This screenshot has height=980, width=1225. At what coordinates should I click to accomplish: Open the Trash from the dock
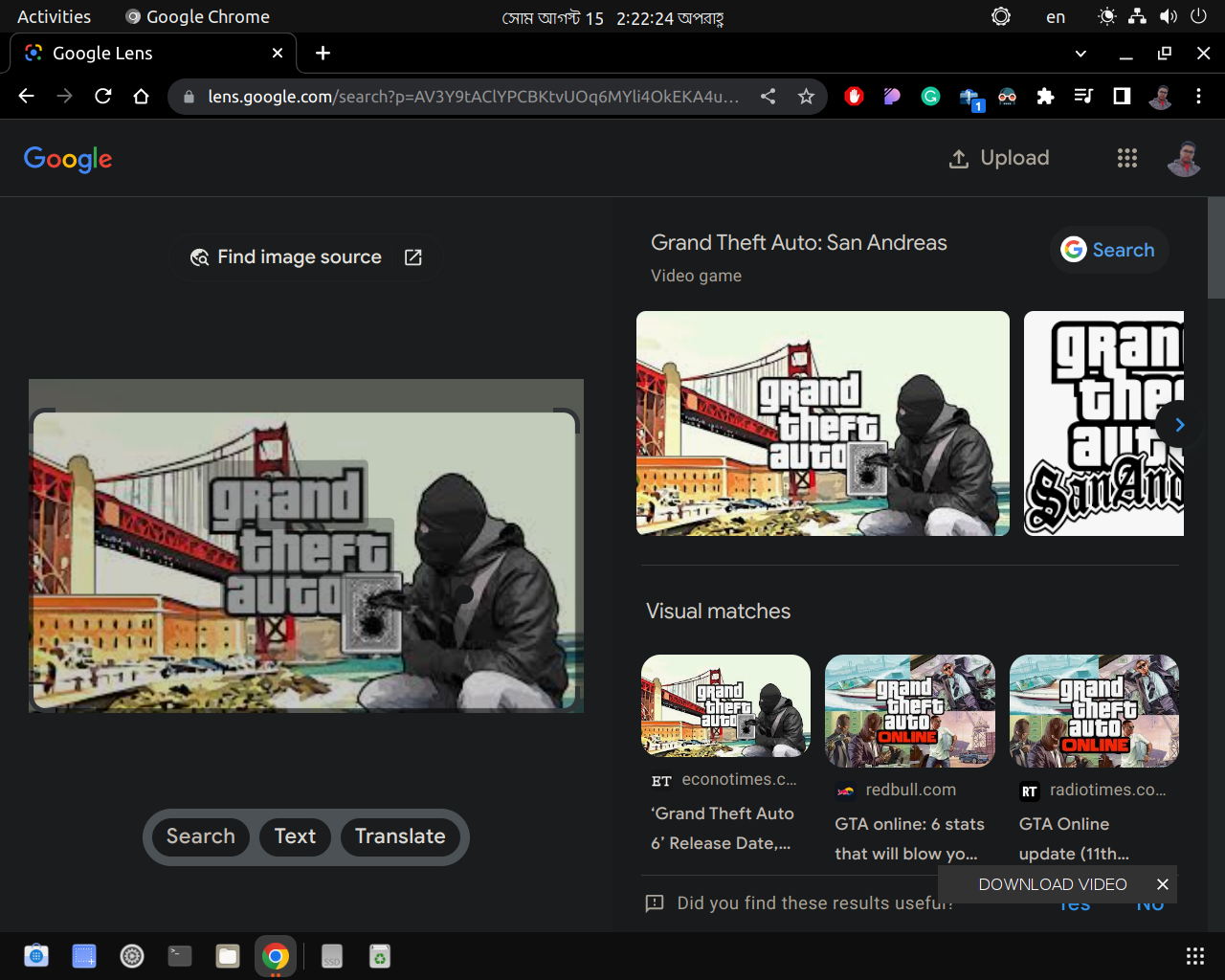pos(380,955)
